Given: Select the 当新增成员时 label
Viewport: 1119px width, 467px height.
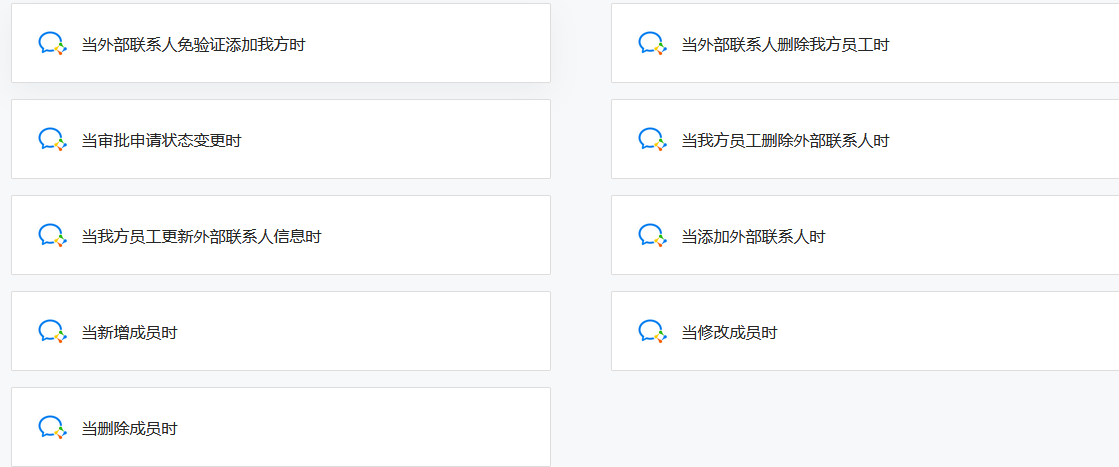Looking at the screenshot, I should click(129, 333).
